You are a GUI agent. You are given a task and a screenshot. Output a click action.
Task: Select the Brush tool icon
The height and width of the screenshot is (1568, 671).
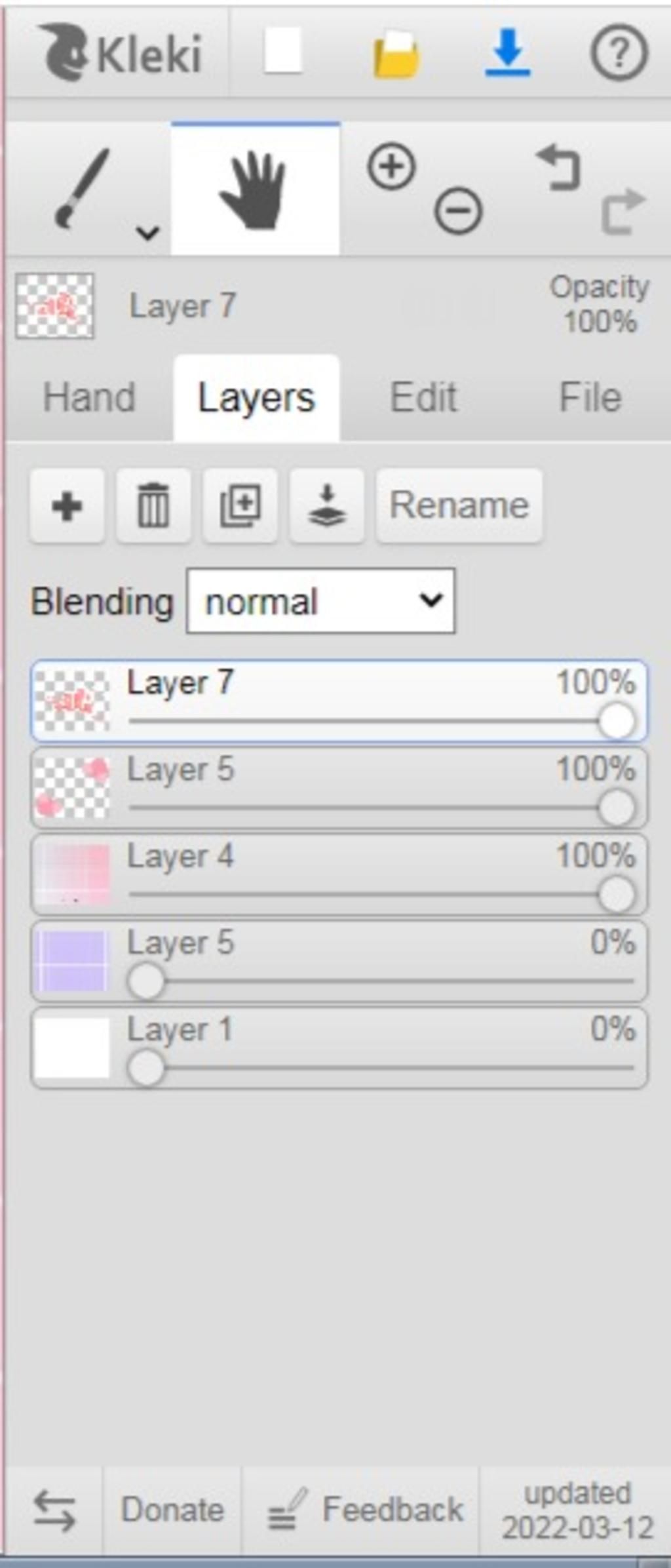click(x=82, y=188)
